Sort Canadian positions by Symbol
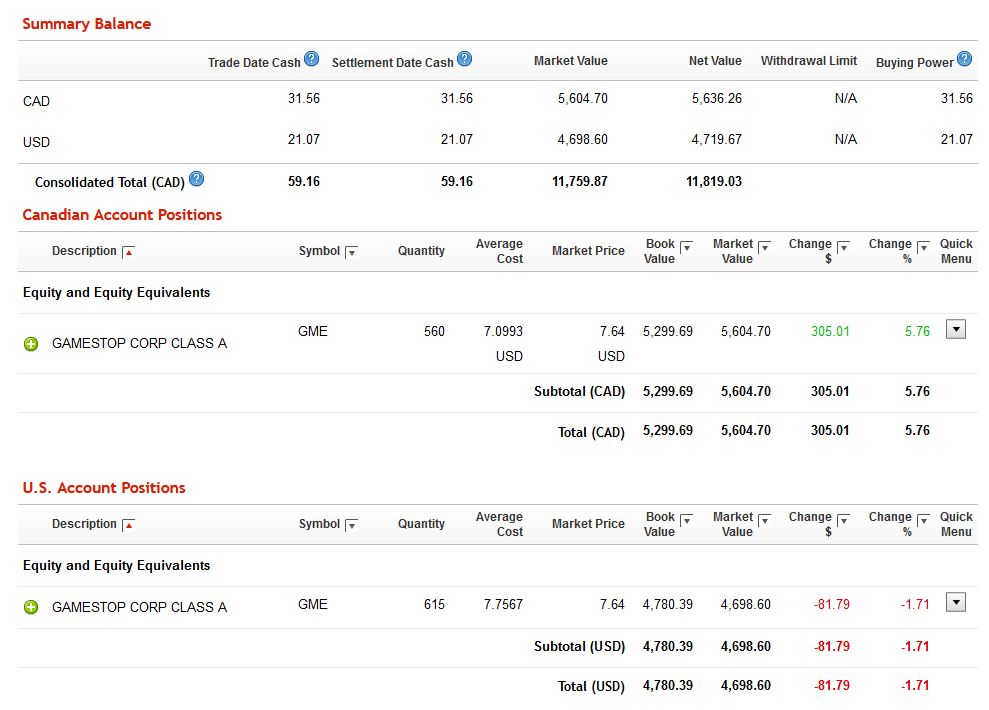989x710 pixels. point(351,253)
